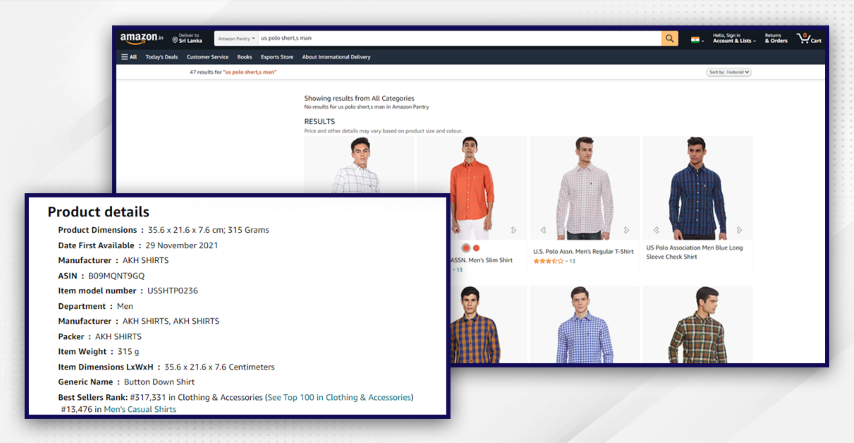Open the white checked shirt thumbnail
This screenshot has width=854, height=443.
(x=359, y=165)
